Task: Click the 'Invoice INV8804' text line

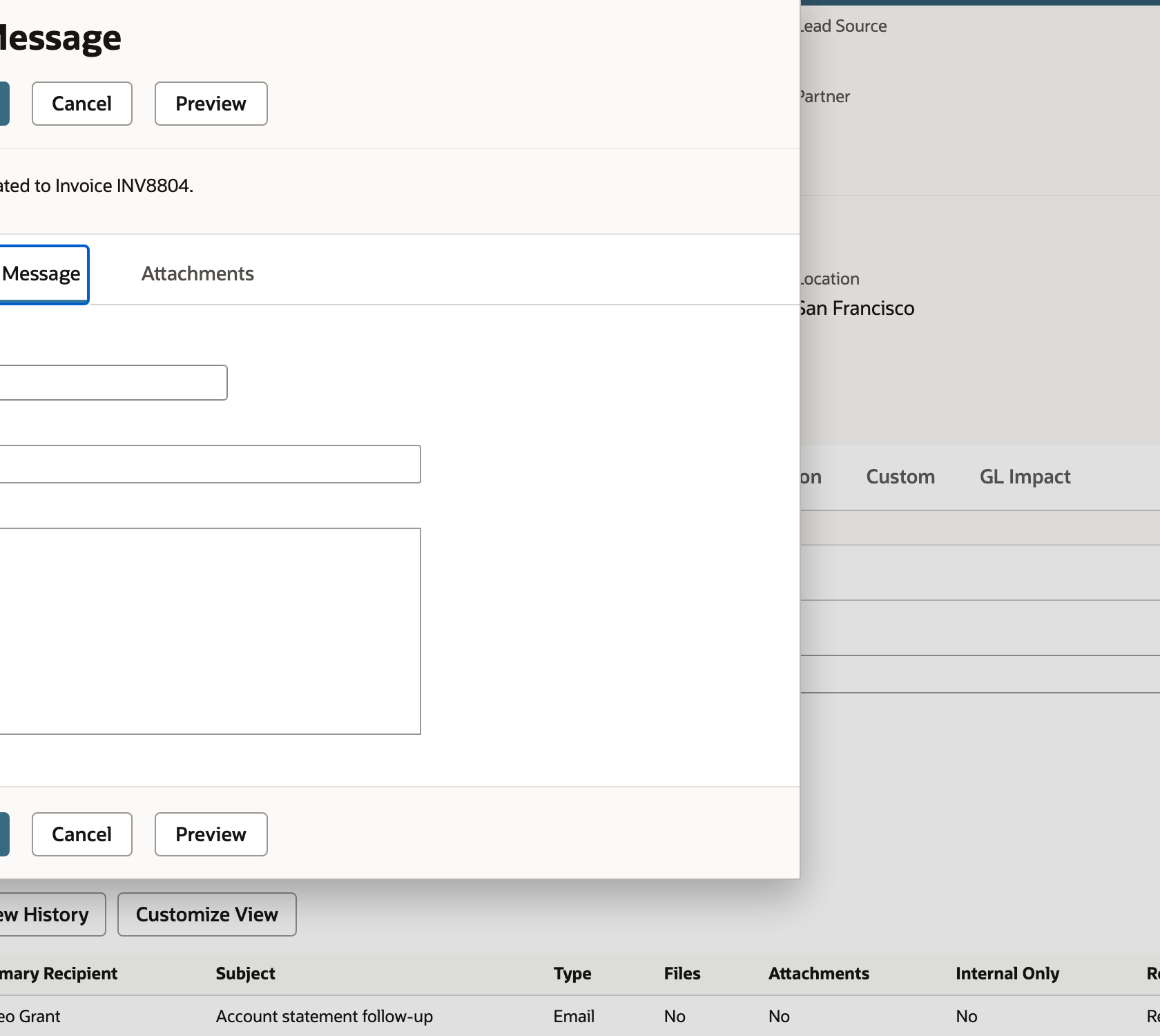Action: (x=97, y=186)
